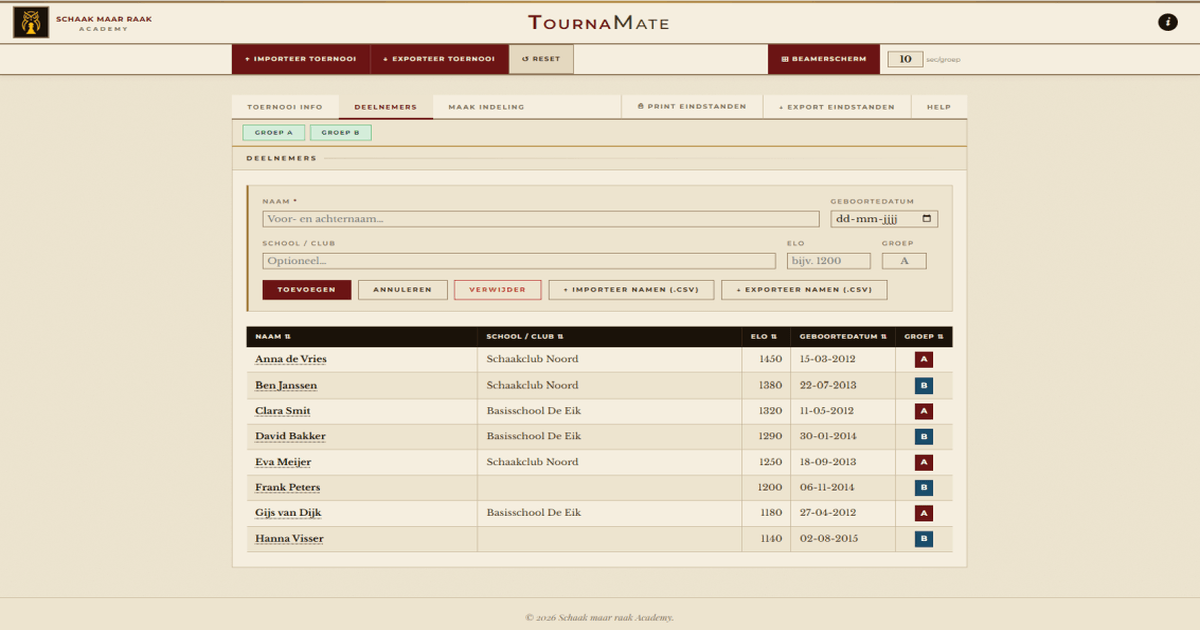Click Print Eindstanden
This screenshot has height=630, width=1200.
[x=692, y=107]
